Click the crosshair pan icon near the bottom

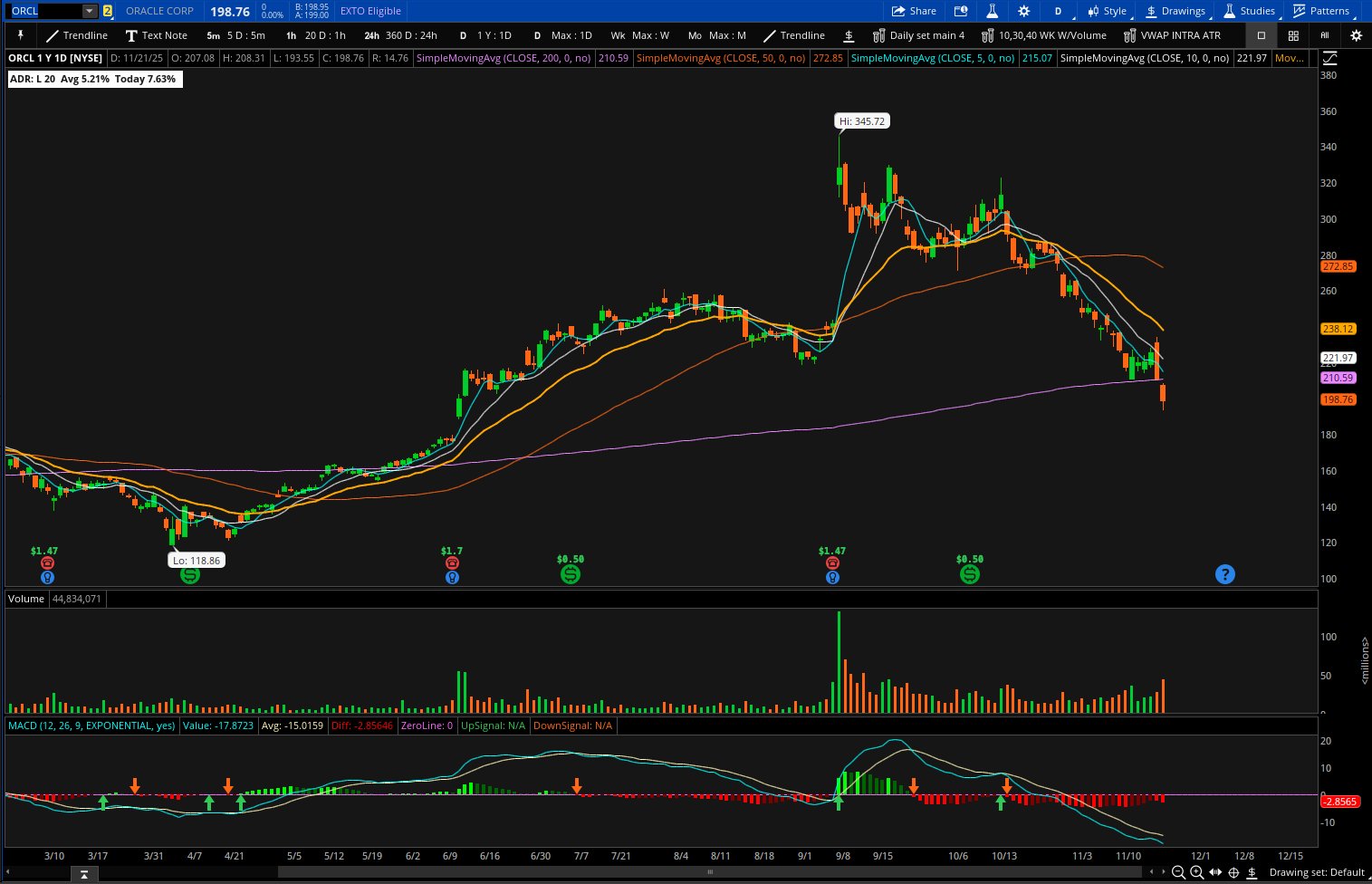[x=1233, y=872]
